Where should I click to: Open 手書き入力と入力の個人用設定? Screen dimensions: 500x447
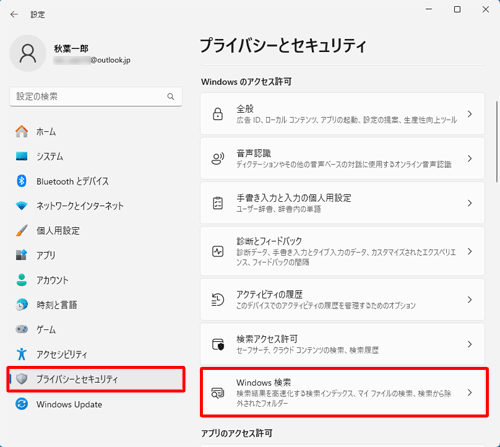pos(342,203)
